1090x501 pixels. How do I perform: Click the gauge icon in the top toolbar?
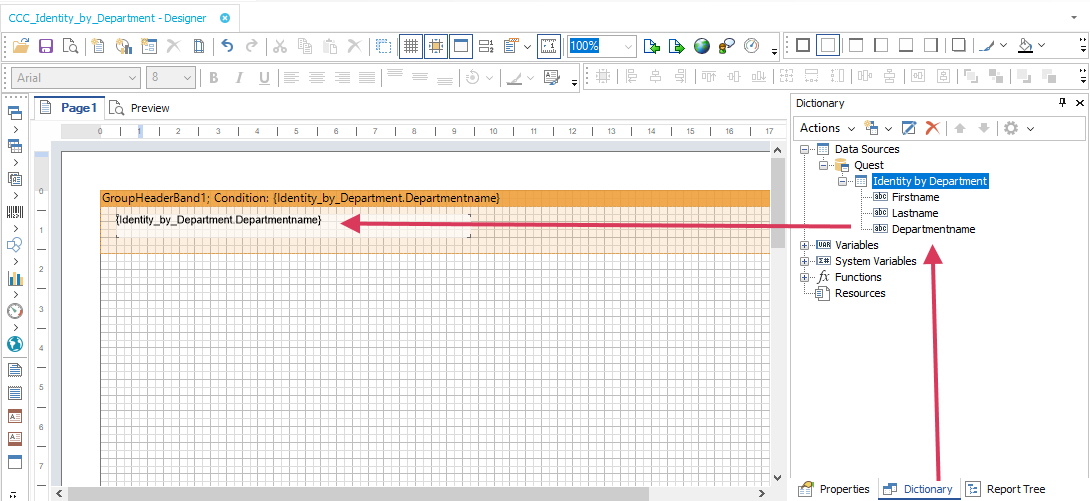[x=751, y=47]
